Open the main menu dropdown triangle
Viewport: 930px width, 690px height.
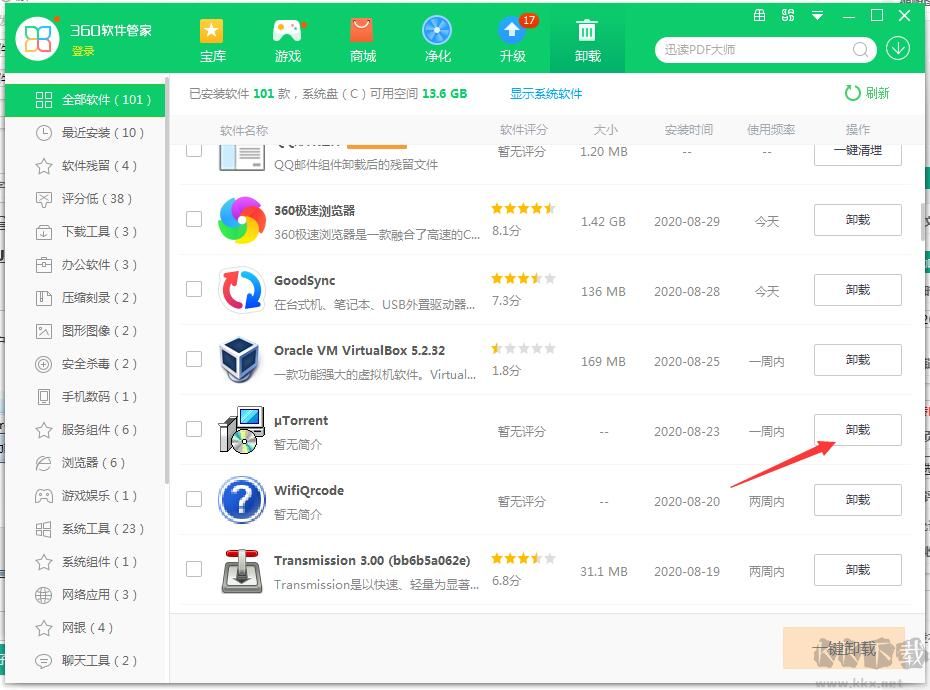click(x=817, y=16)
